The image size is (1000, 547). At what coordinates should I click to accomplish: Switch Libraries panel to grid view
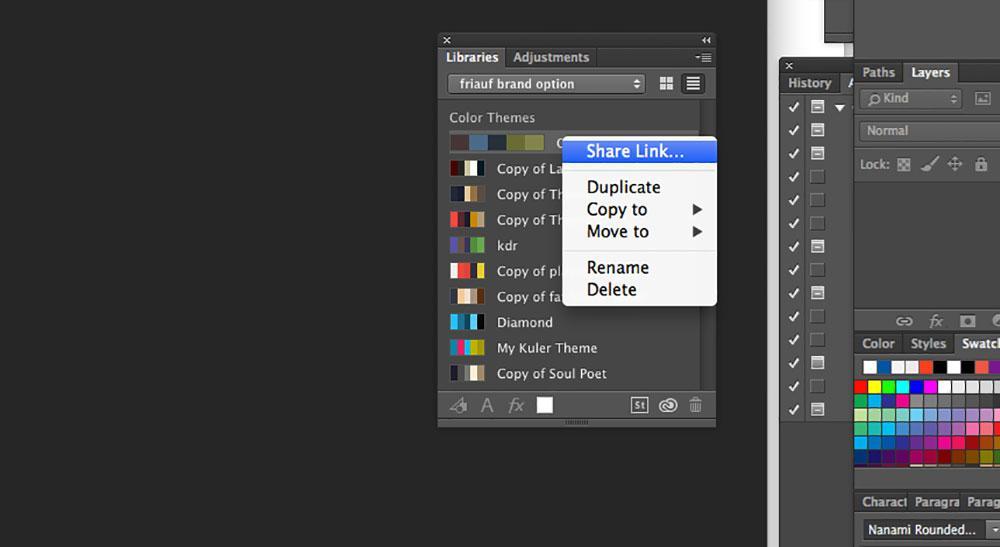point(667,84)
